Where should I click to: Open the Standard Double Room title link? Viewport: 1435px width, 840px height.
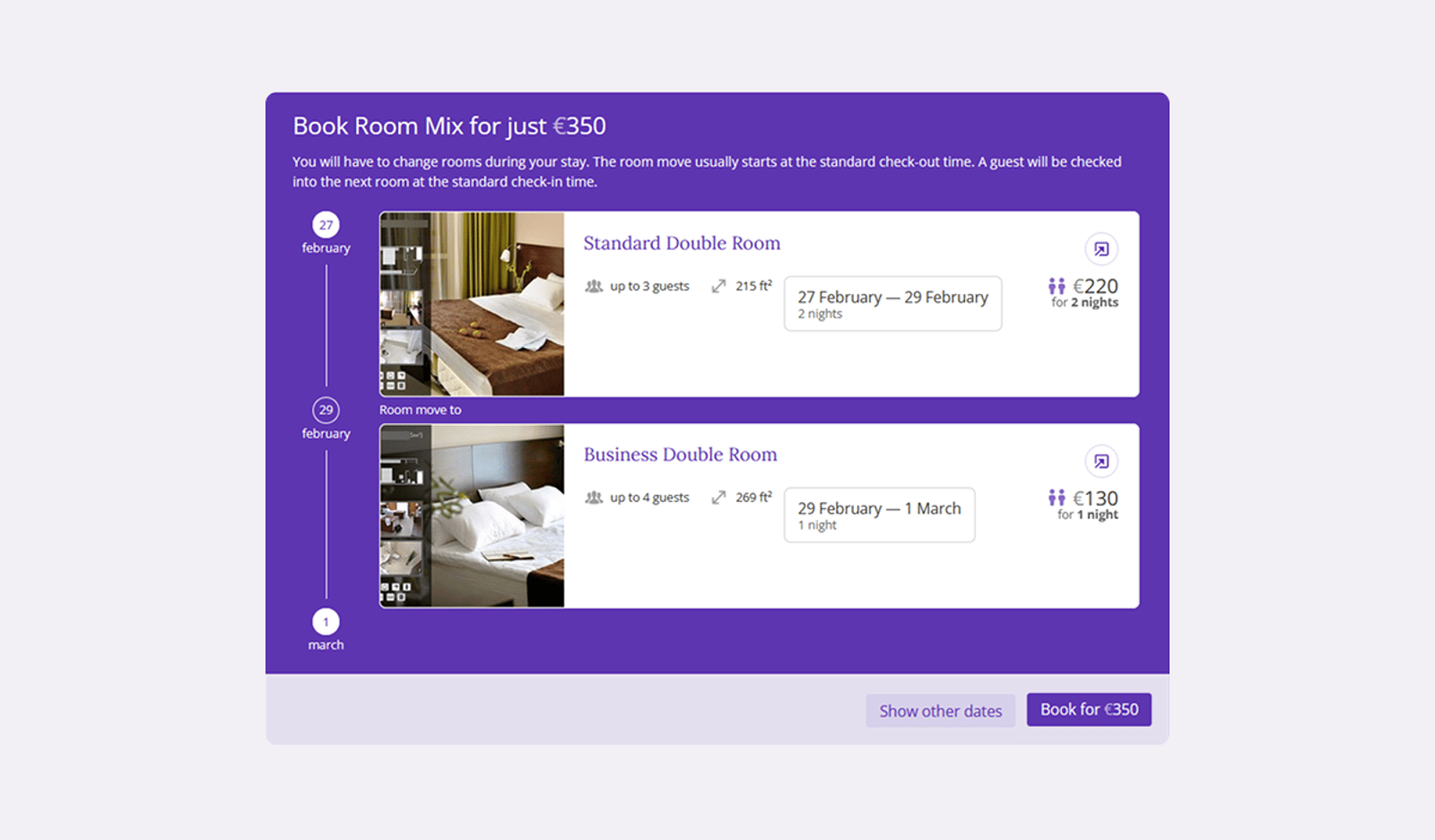[x=682, y=243]
